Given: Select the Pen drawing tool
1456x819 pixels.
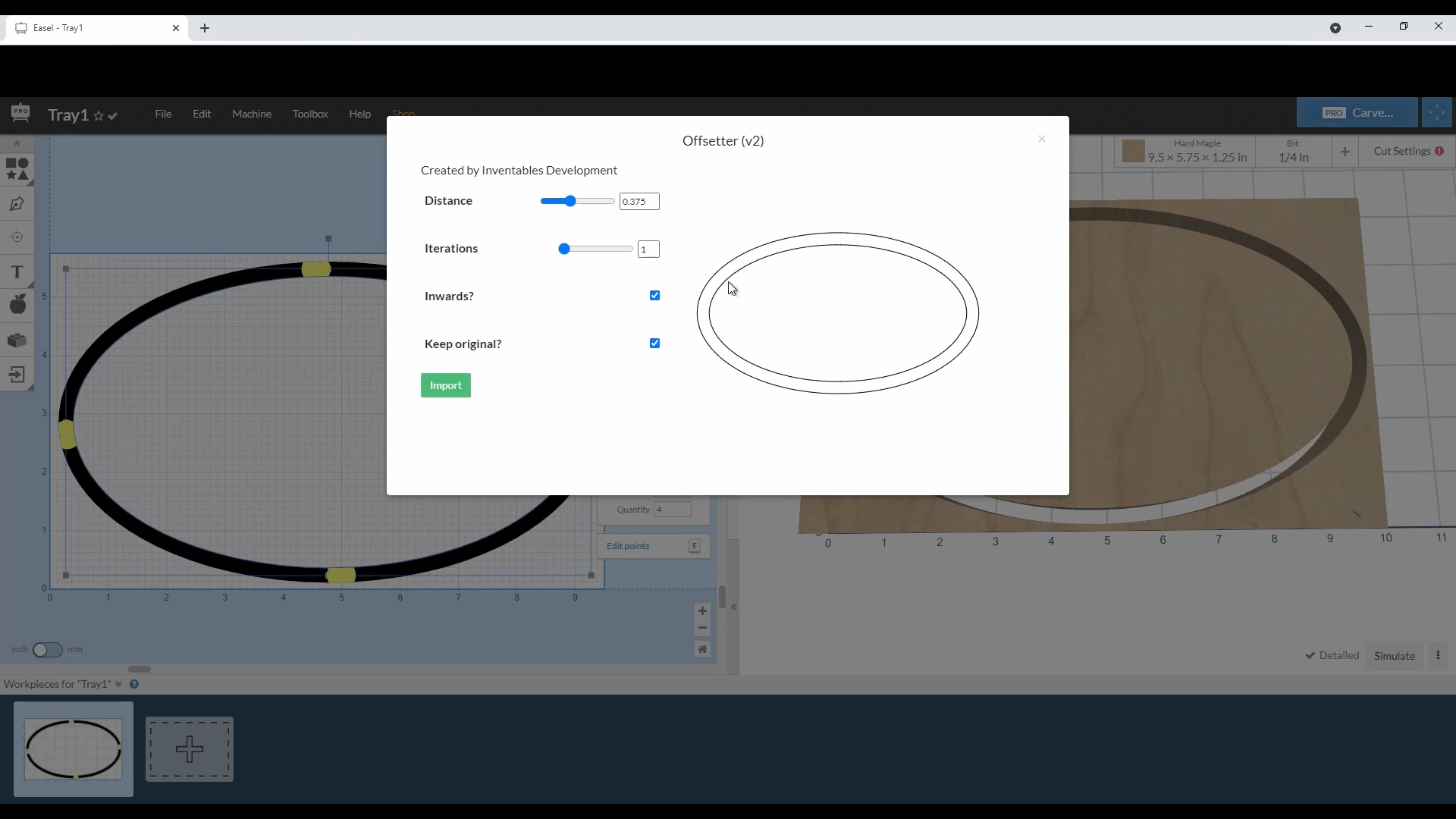Looking at the screenshot, I should coord(17,204).
